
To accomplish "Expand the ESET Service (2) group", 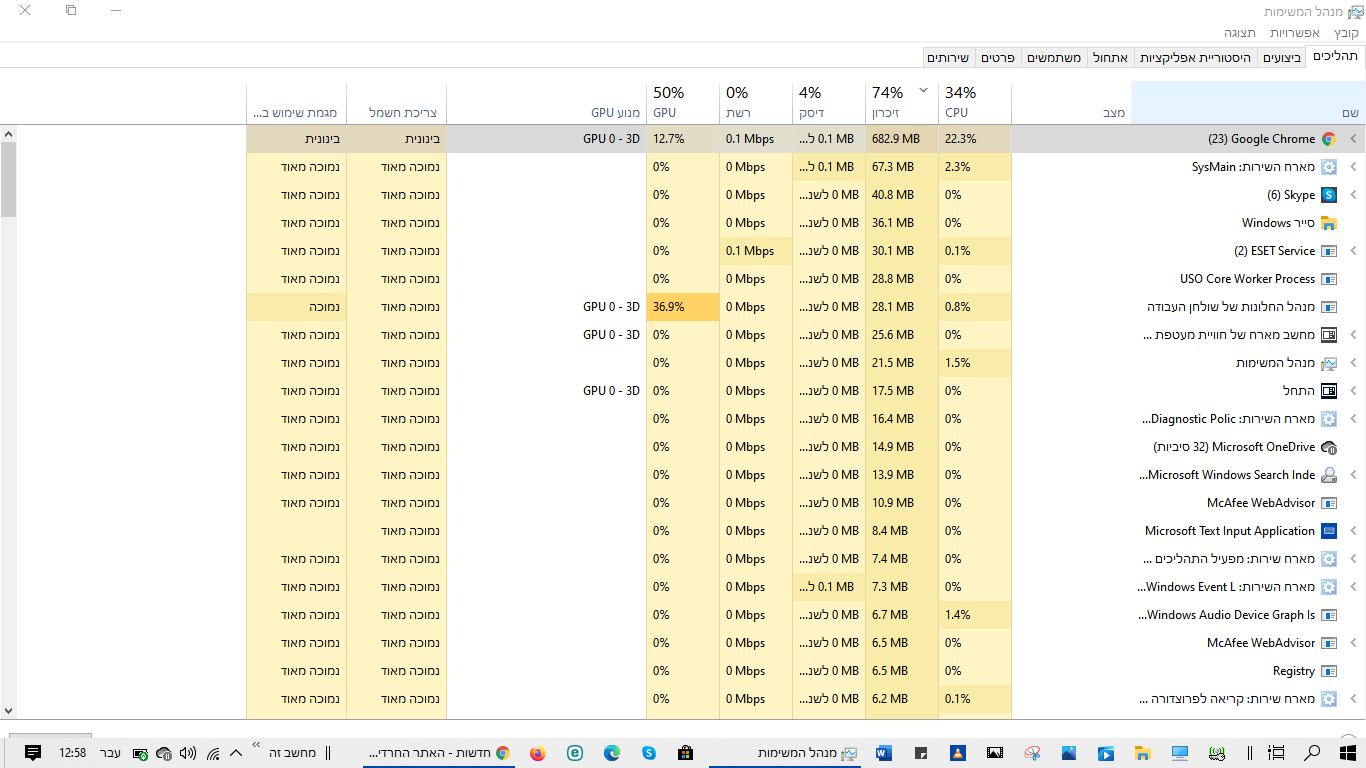I will [1353, 251].
